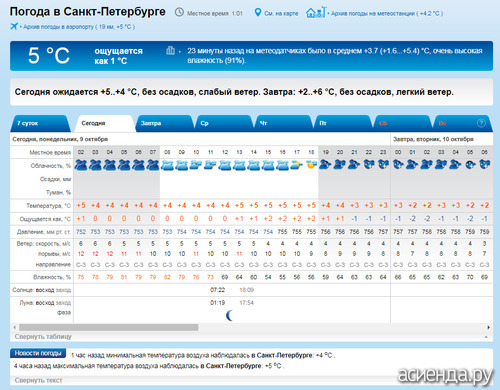Image resolution: width=500 pixels, height=390 pixels.
Task: Click tomorrow's cloudiness icon for hour 01
Action: (x=412, y=164)
